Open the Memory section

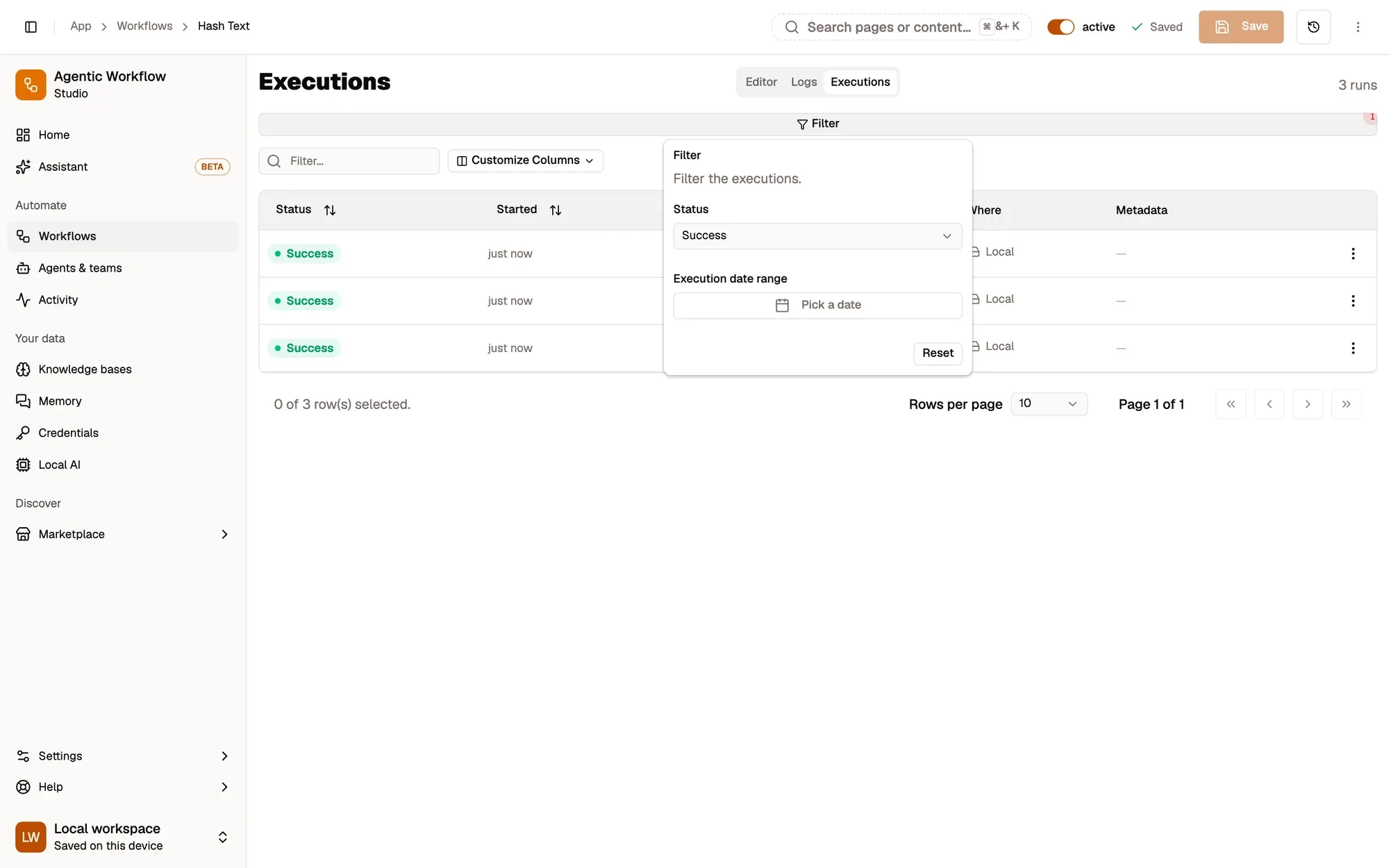pos(123,401)
